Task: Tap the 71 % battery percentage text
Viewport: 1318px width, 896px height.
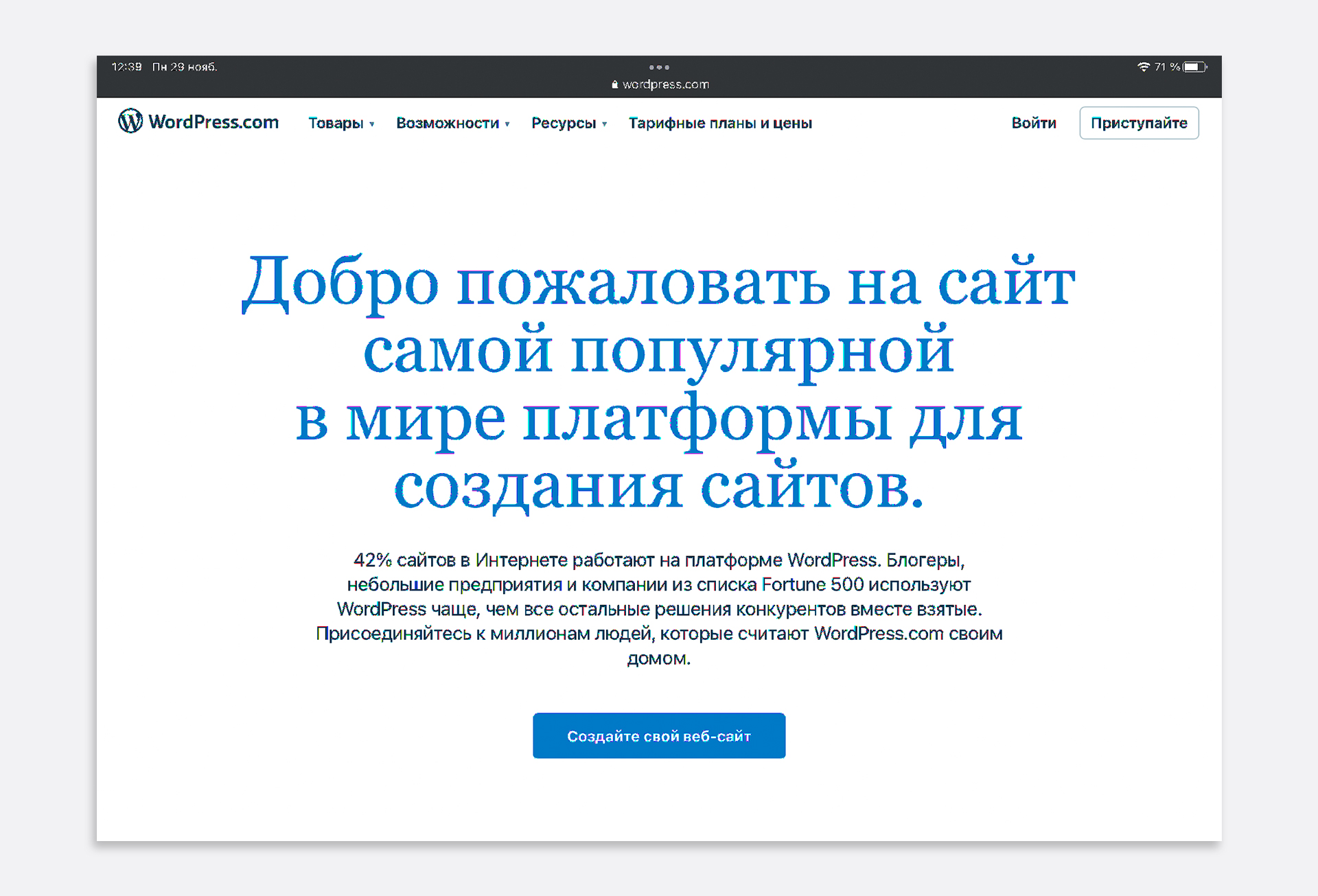Action: (x=1166, y=67)
